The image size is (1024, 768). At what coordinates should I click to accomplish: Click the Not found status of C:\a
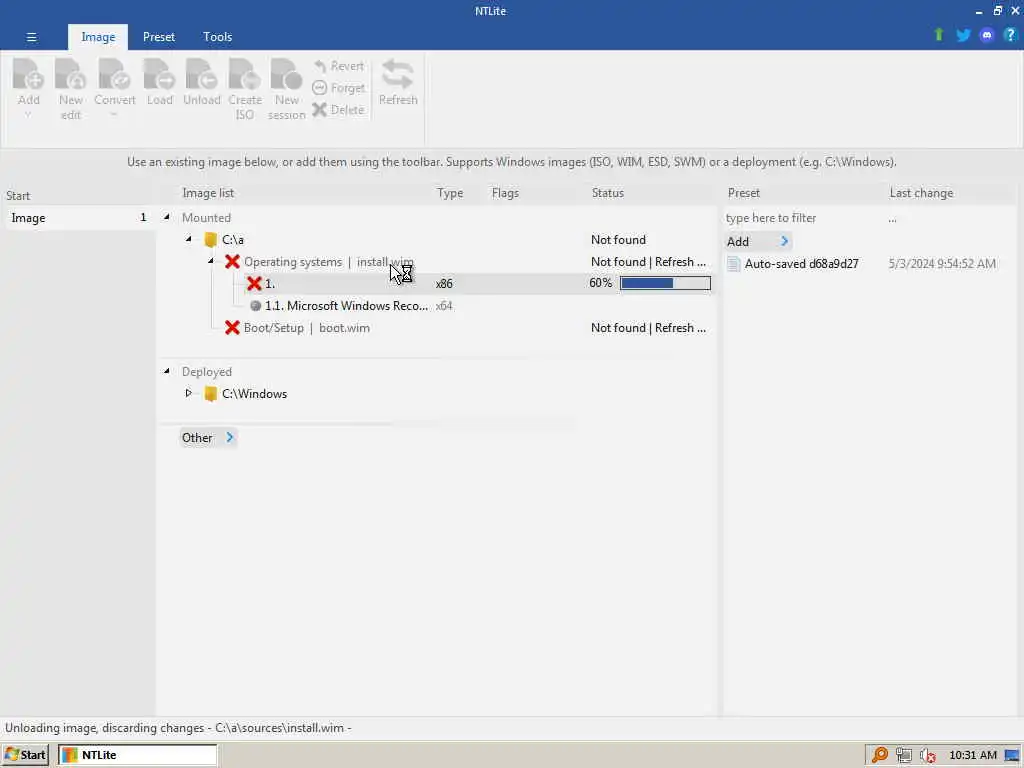pos(618,240)
